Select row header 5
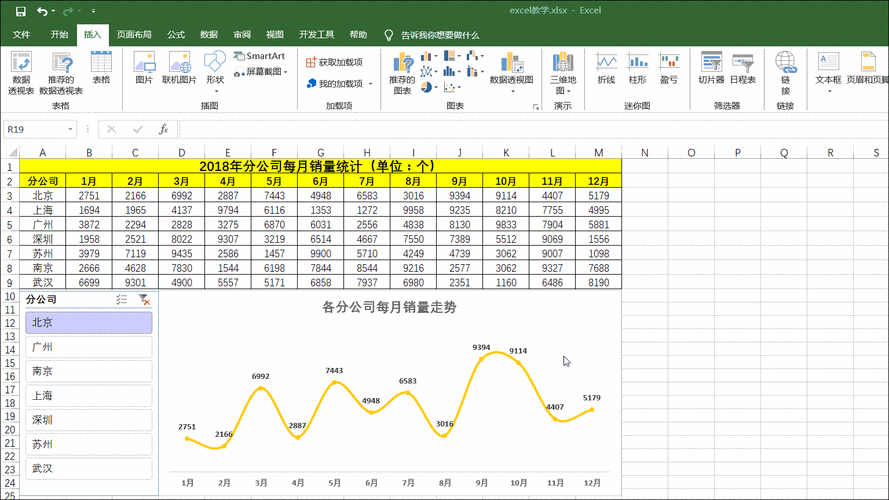The image size is (889, 500). coord(10,224)
